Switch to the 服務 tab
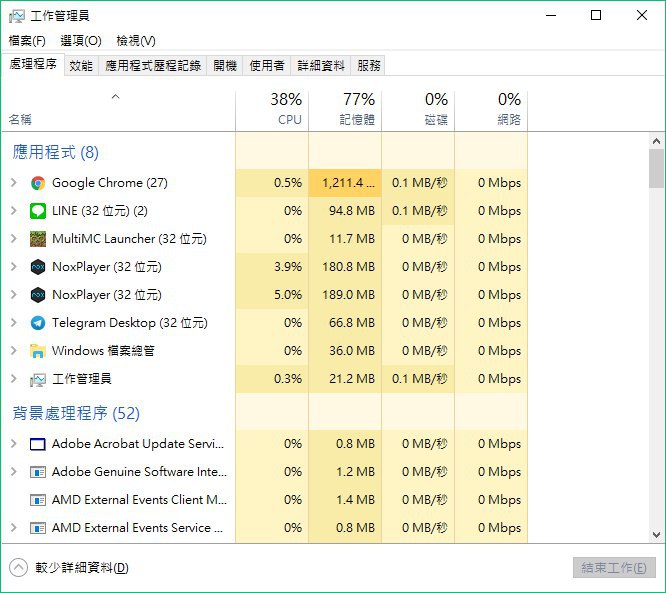This screenshot has height=593, width=666. coord(368,65)
